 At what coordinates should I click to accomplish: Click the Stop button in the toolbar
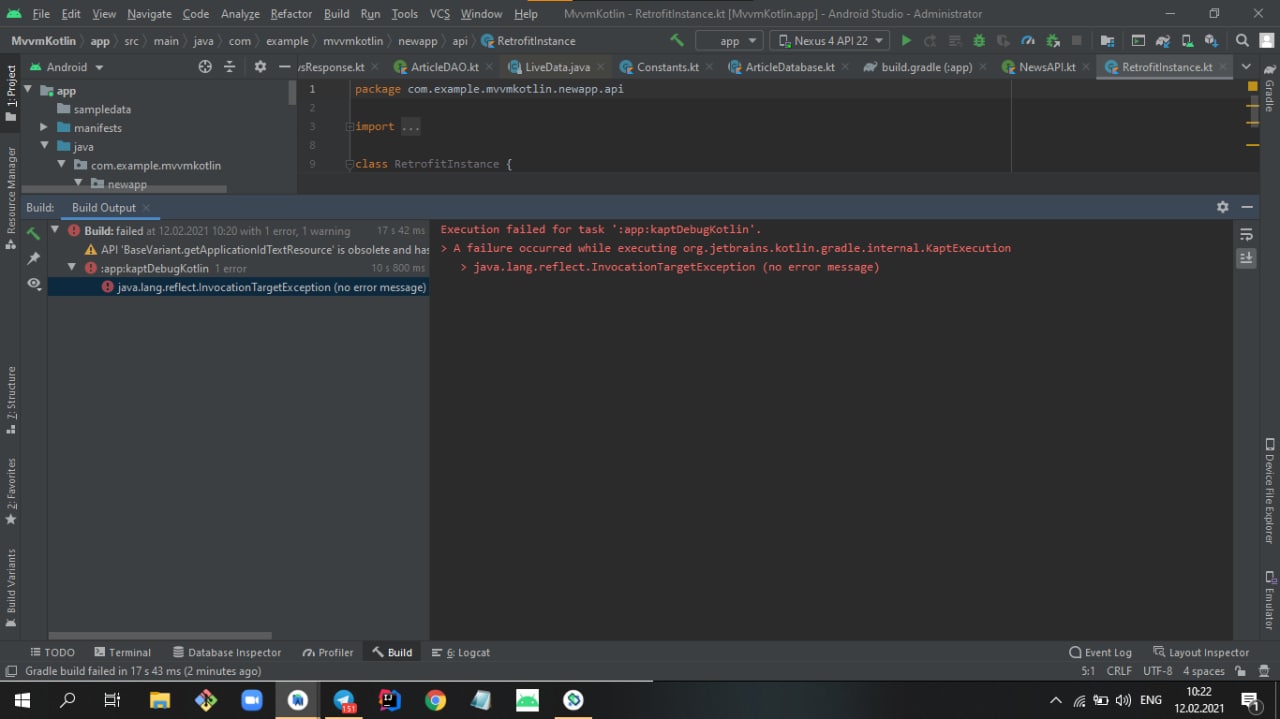click(x=1077, y=41)
